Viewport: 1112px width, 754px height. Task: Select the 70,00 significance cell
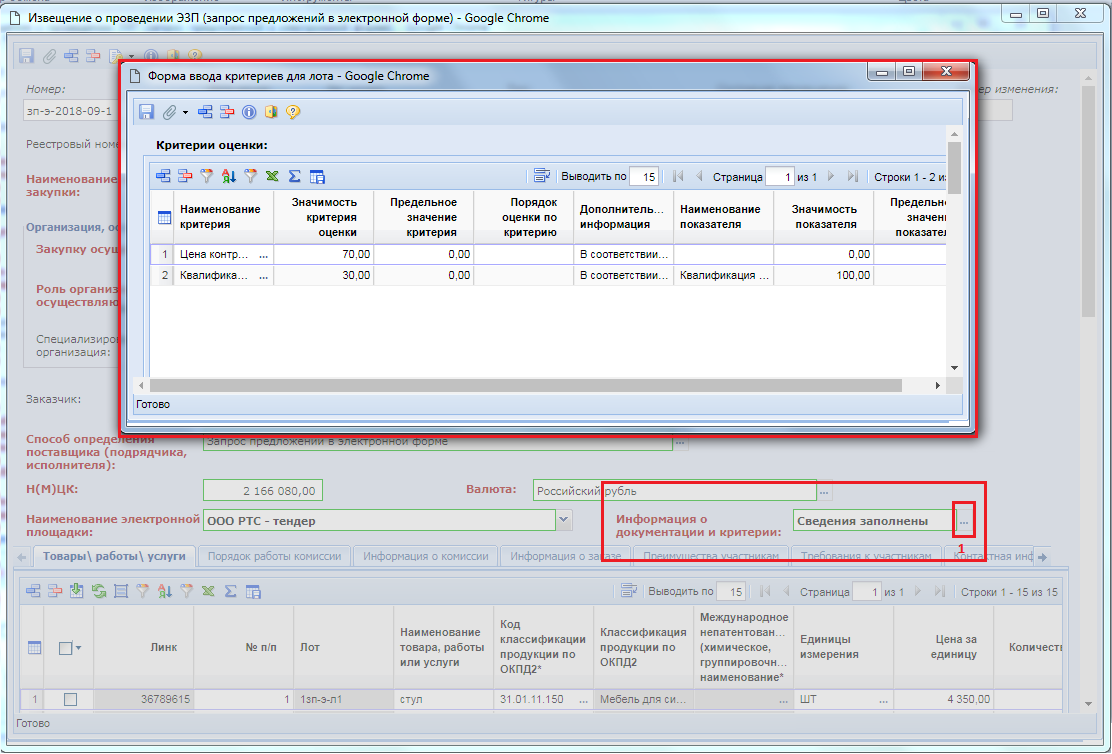click(323, 255)
